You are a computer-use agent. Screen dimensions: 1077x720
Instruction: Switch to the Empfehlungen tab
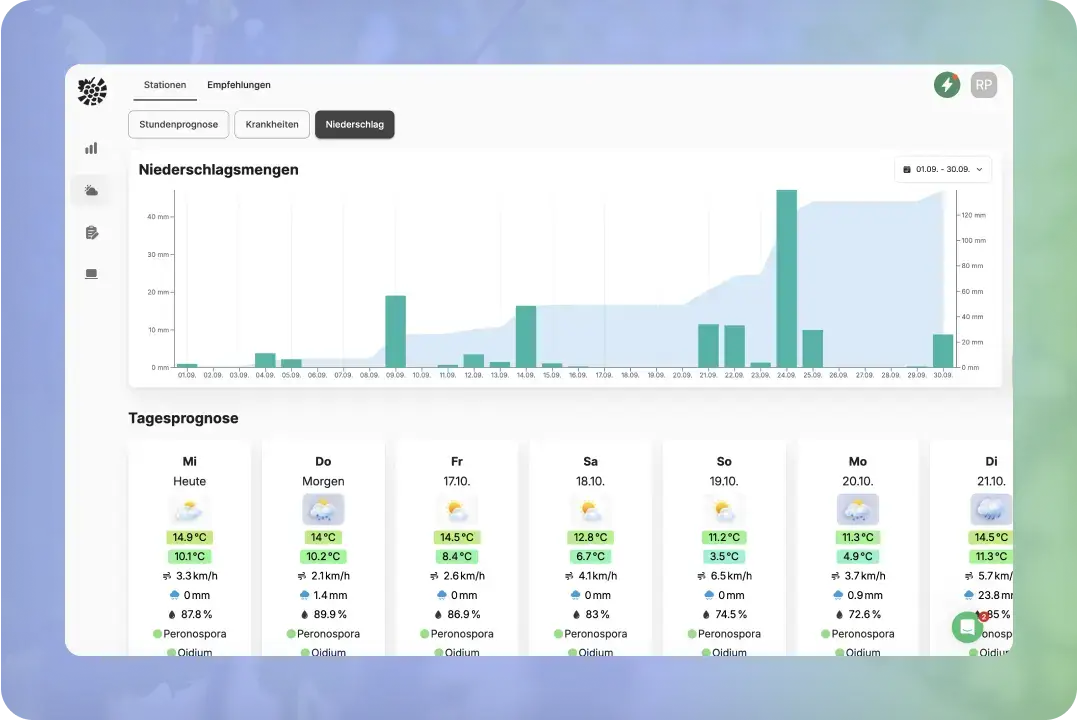(239, 85)
